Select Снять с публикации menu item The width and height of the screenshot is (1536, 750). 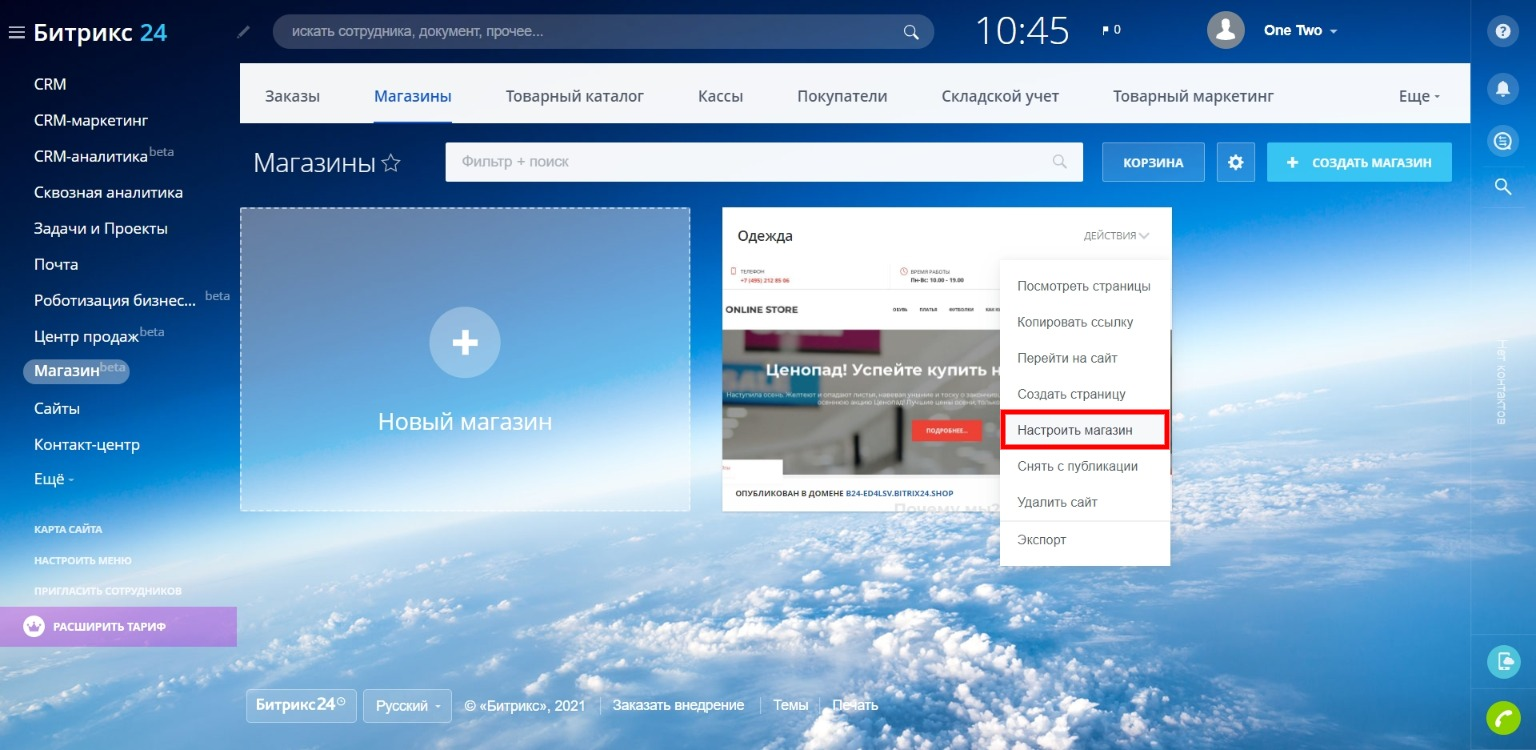(x=1085, y=466)
